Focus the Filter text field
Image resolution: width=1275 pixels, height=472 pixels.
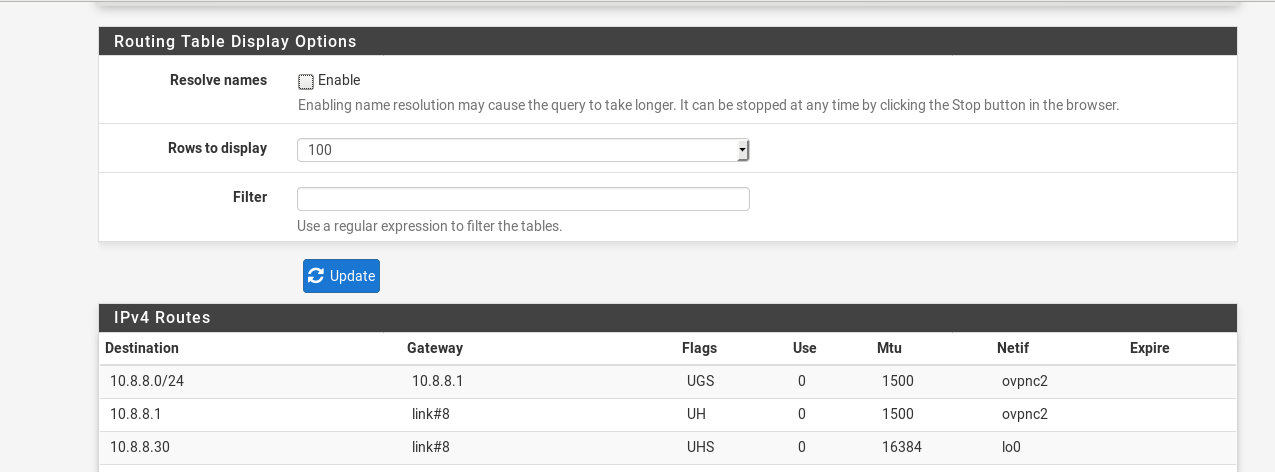523,198
